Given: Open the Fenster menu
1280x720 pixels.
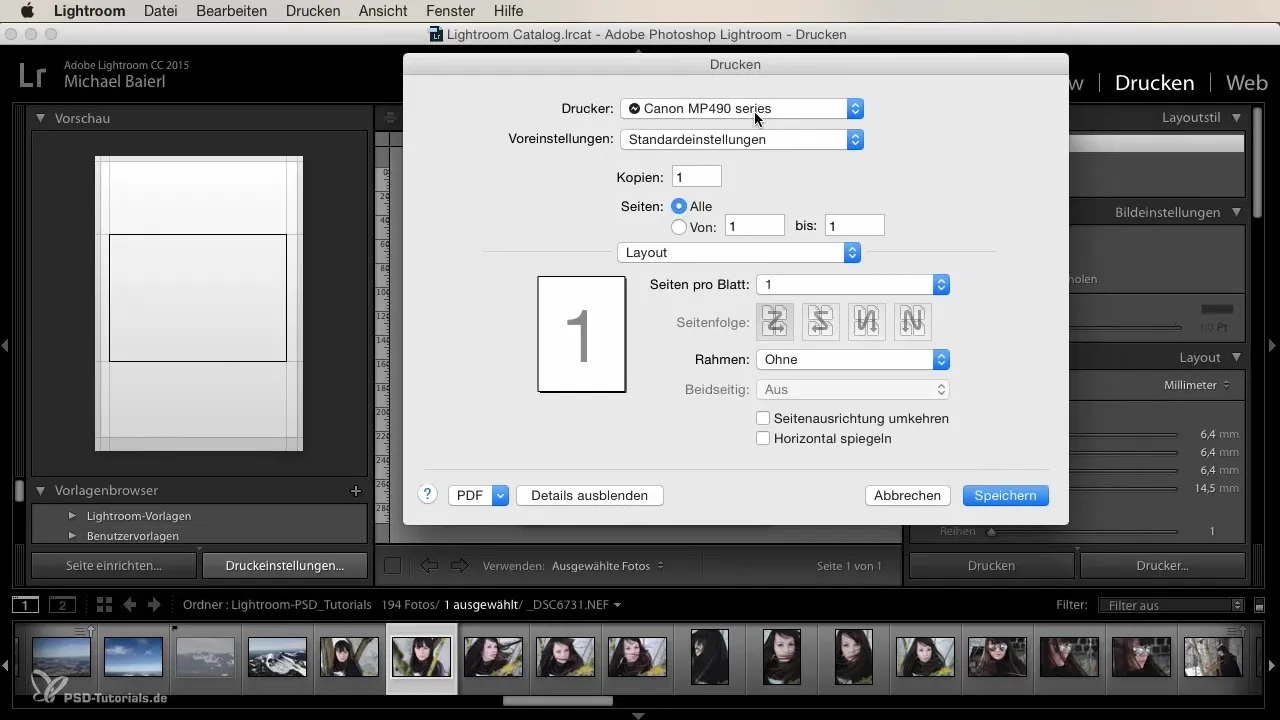Looking at the screenshot, I should (x=451, y=11).
